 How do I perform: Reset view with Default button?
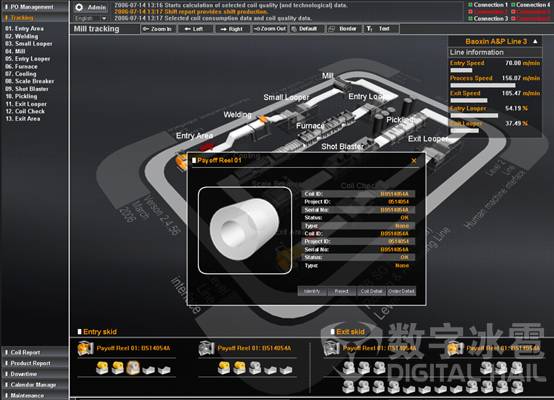[x=307, y=29]
